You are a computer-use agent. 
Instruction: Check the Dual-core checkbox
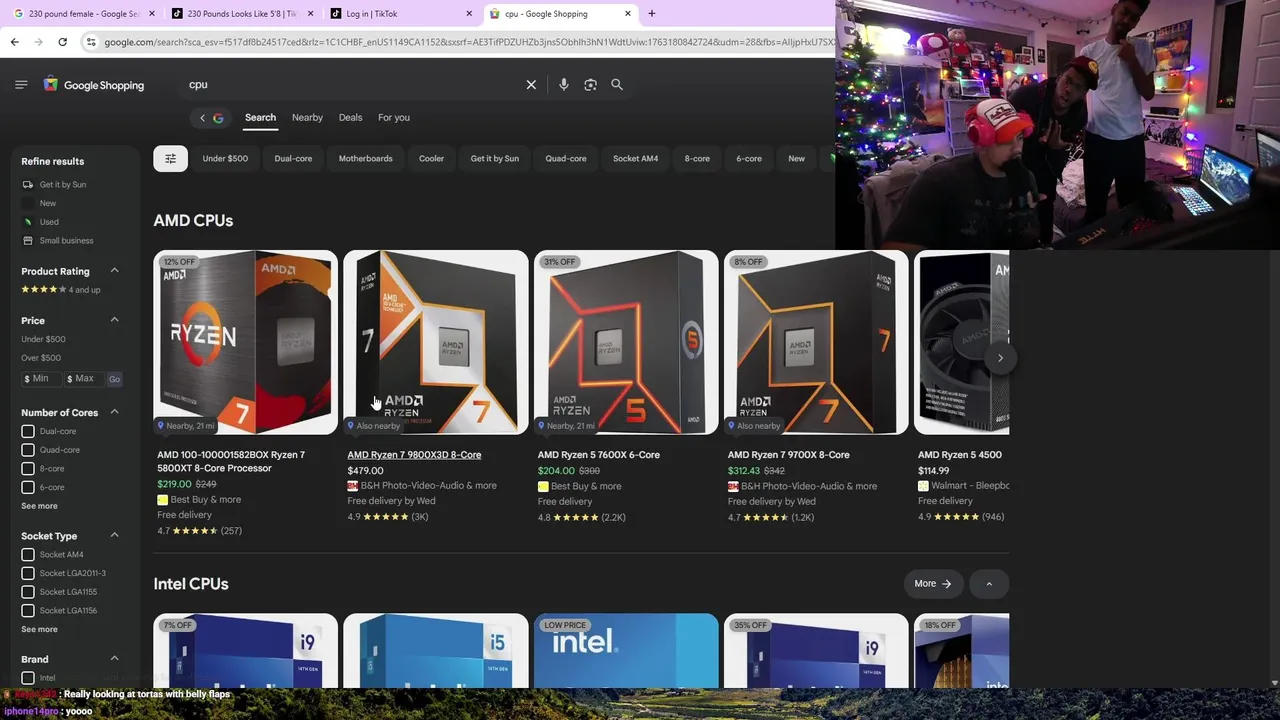pyautogui.click(x=28, y=431)
